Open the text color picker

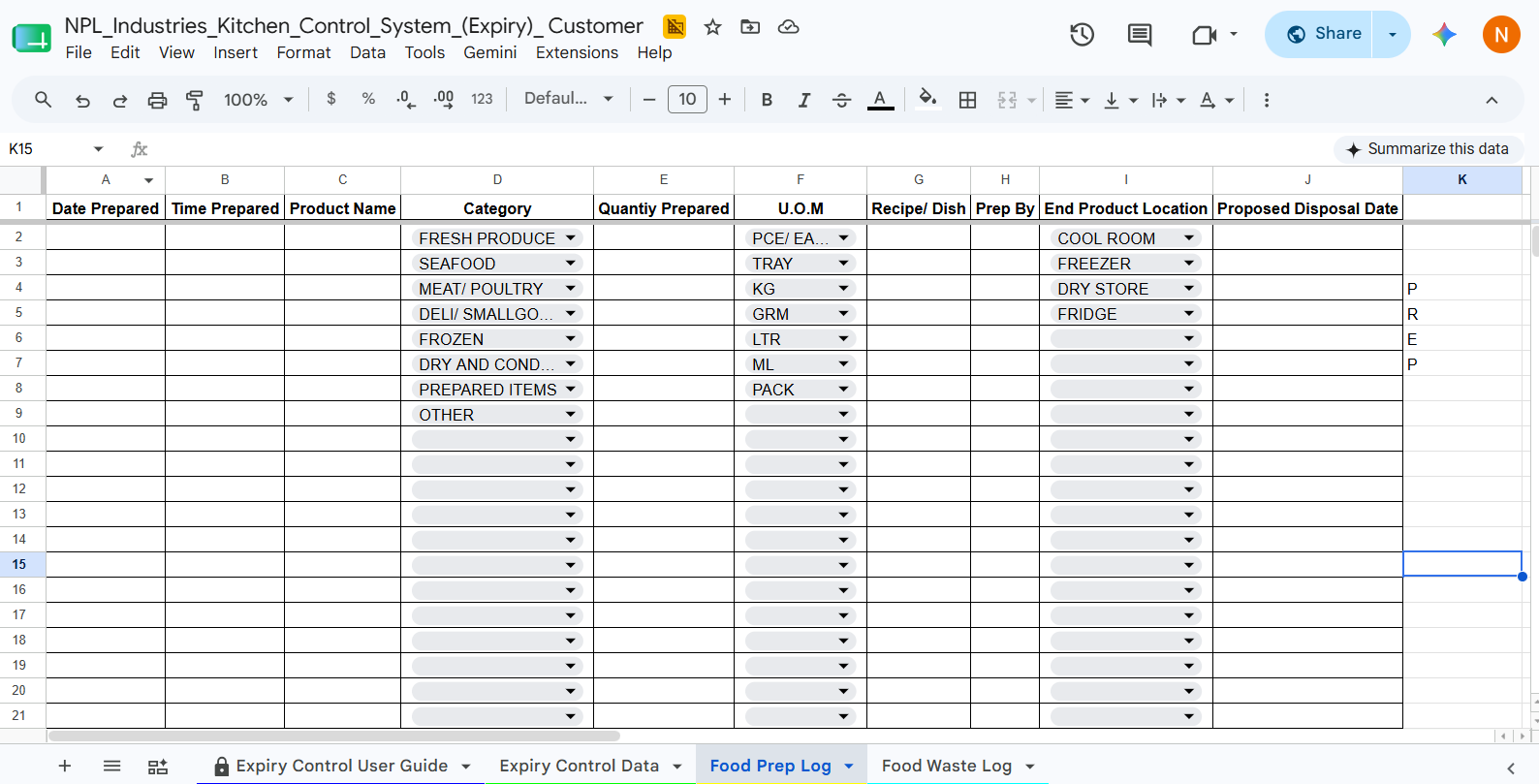coord(880,99)
